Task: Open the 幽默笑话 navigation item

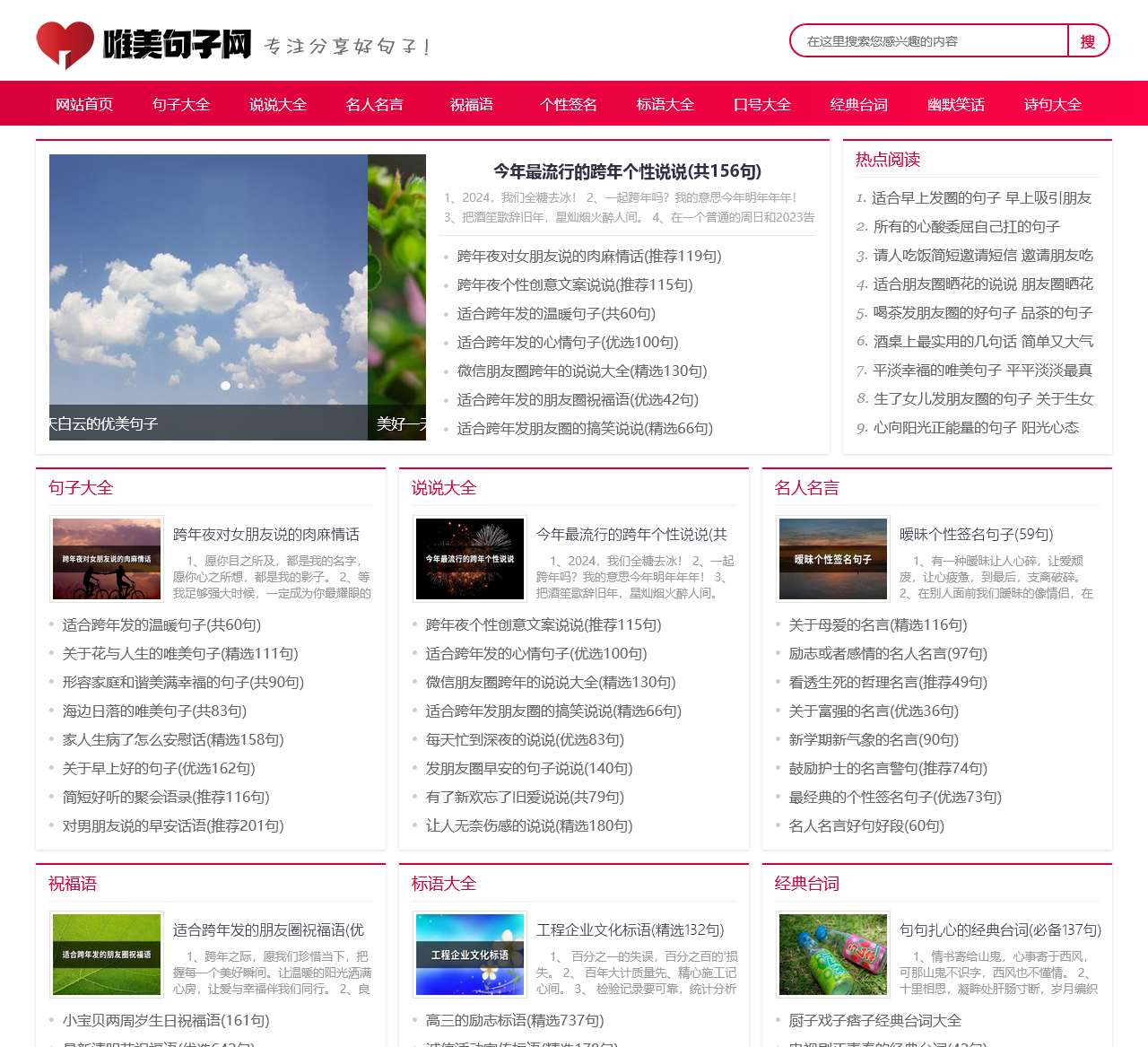Action: [x=954, y=104]
